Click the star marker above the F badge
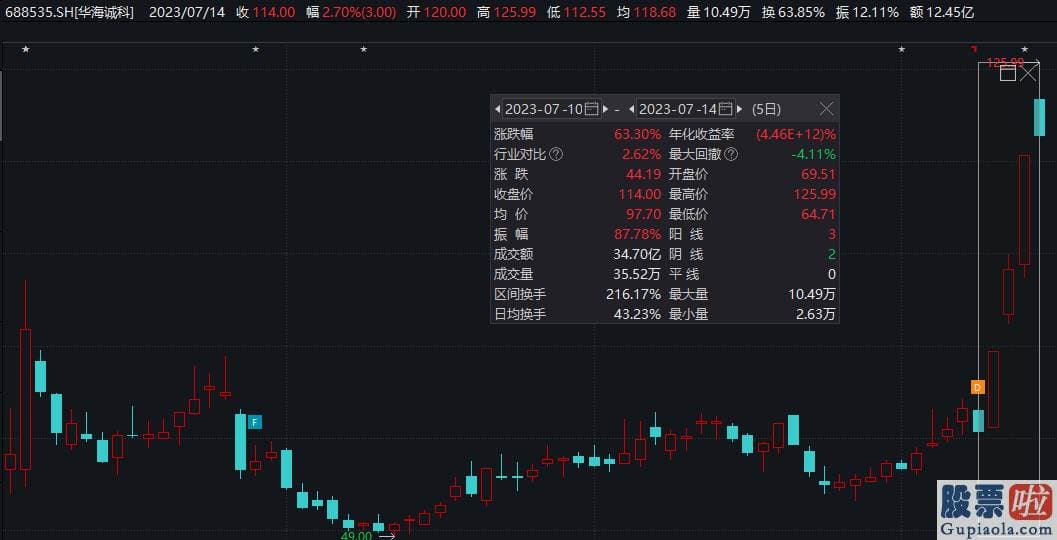The image size is (1057, 540). click(x=255, y=49)
